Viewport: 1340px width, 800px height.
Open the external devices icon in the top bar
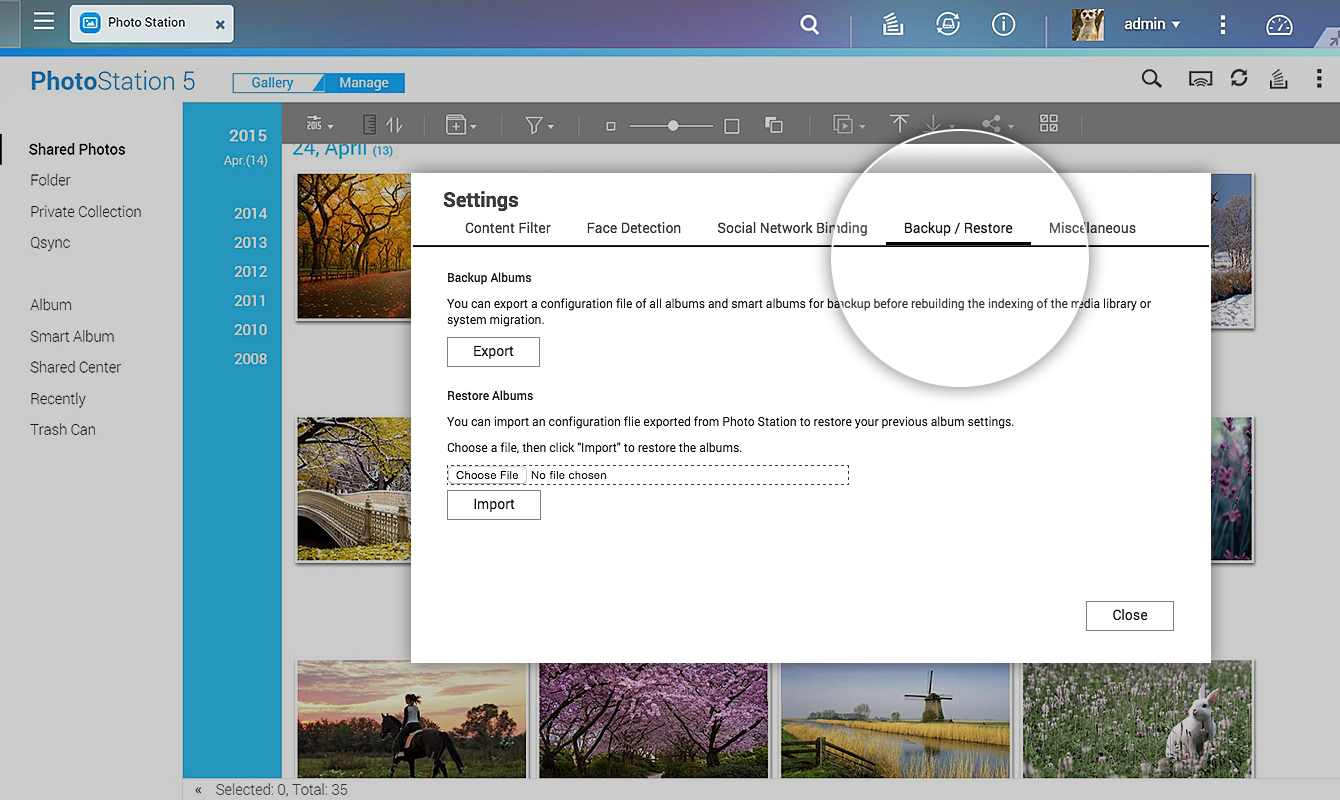pyautogui.click(x=948, y=25)
